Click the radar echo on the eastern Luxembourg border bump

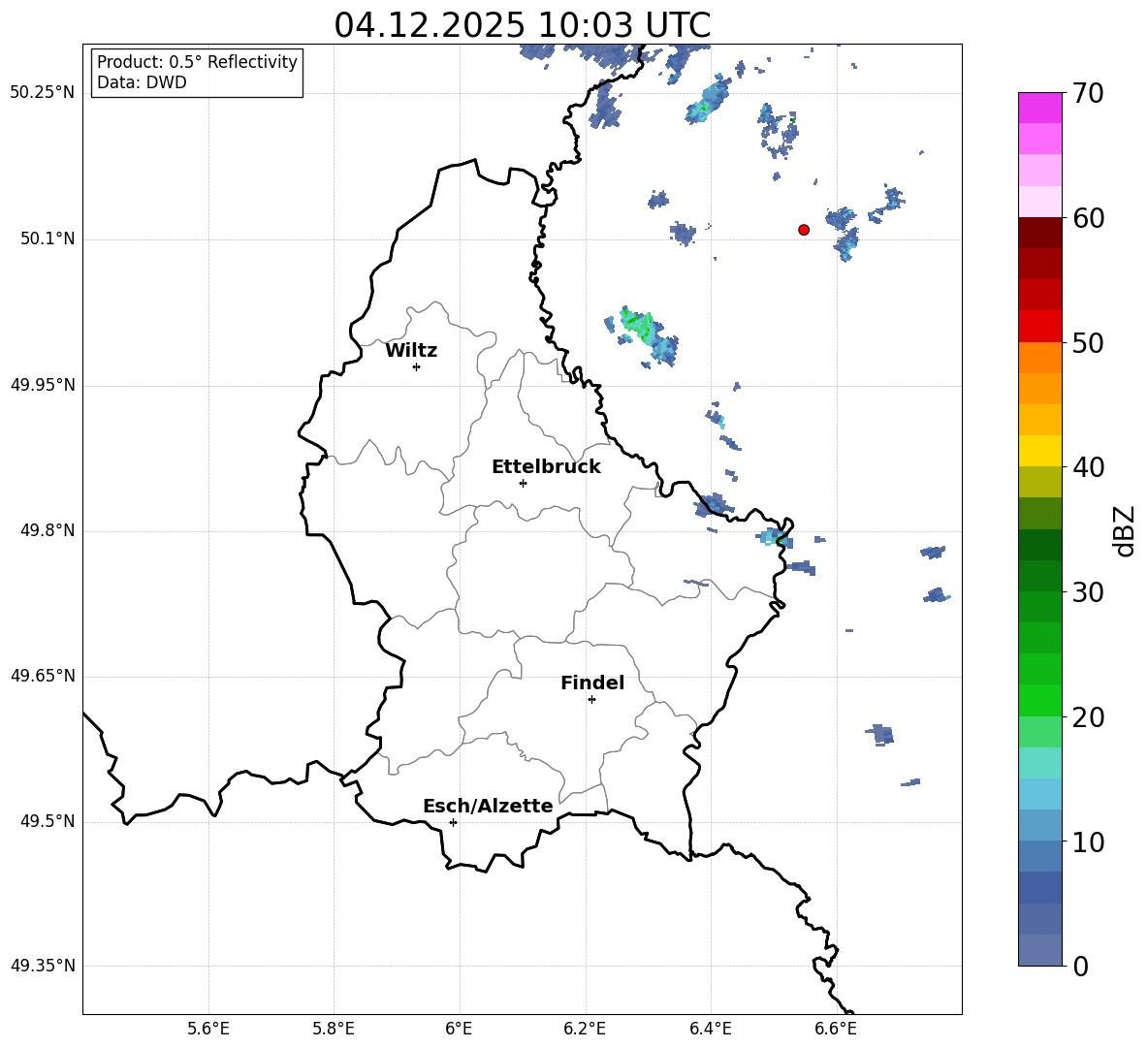pos(775,538)
